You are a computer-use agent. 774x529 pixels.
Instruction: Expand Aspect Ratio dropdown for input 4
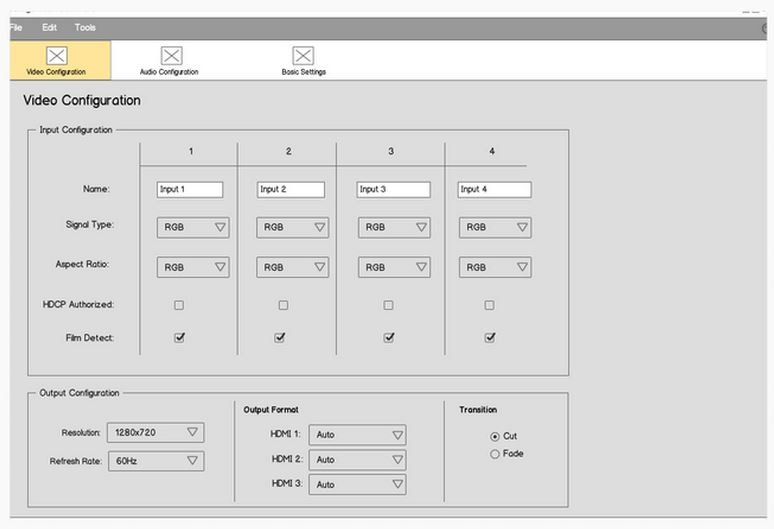[x=495, y=267]
